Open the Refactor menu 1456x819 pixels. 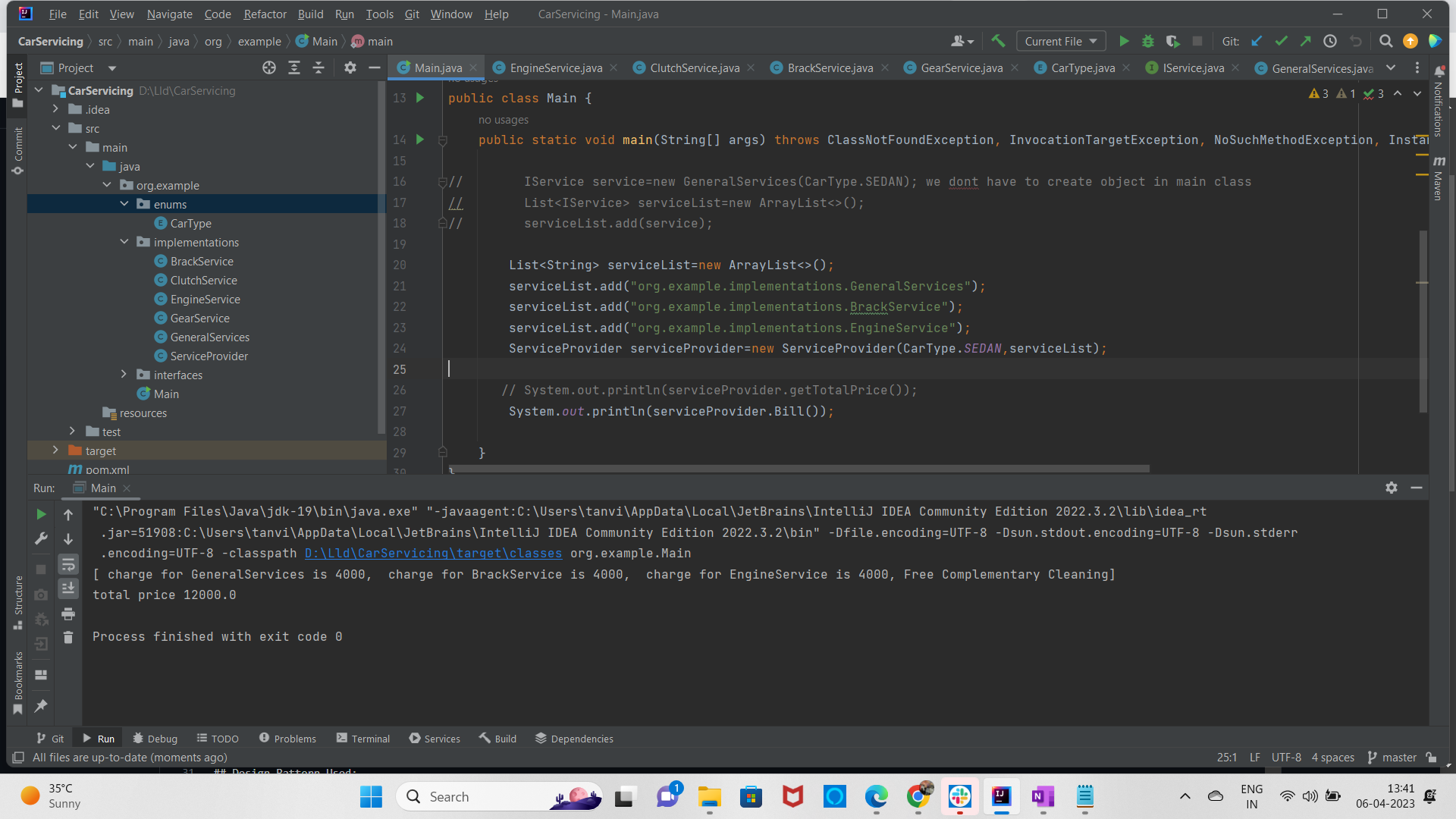click(265, 14)
